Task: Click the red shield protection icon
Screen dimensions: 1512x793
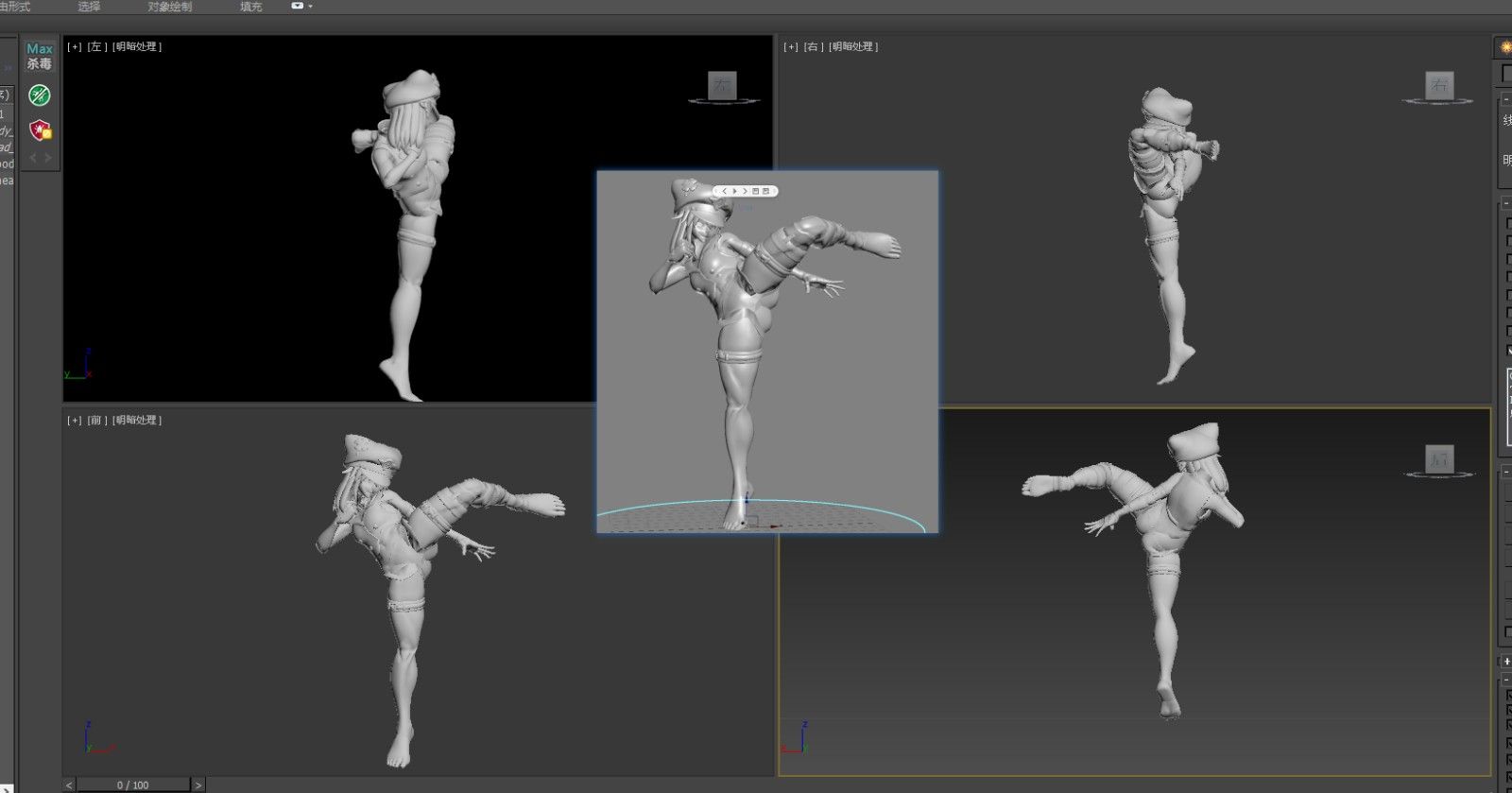Action: click(x=40, y=129)
